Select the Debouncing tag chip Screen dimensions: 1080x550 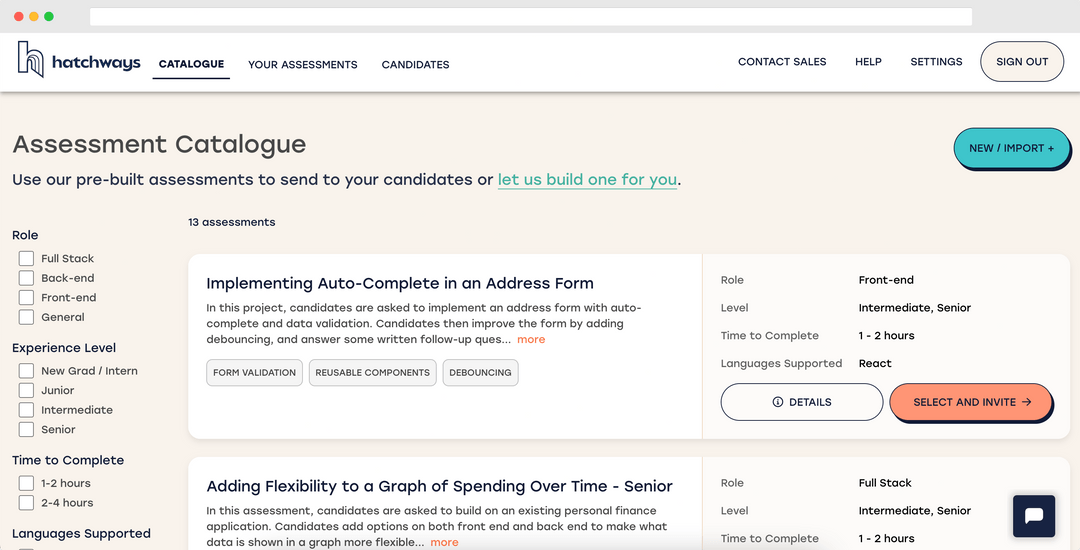tap(480, 373)
